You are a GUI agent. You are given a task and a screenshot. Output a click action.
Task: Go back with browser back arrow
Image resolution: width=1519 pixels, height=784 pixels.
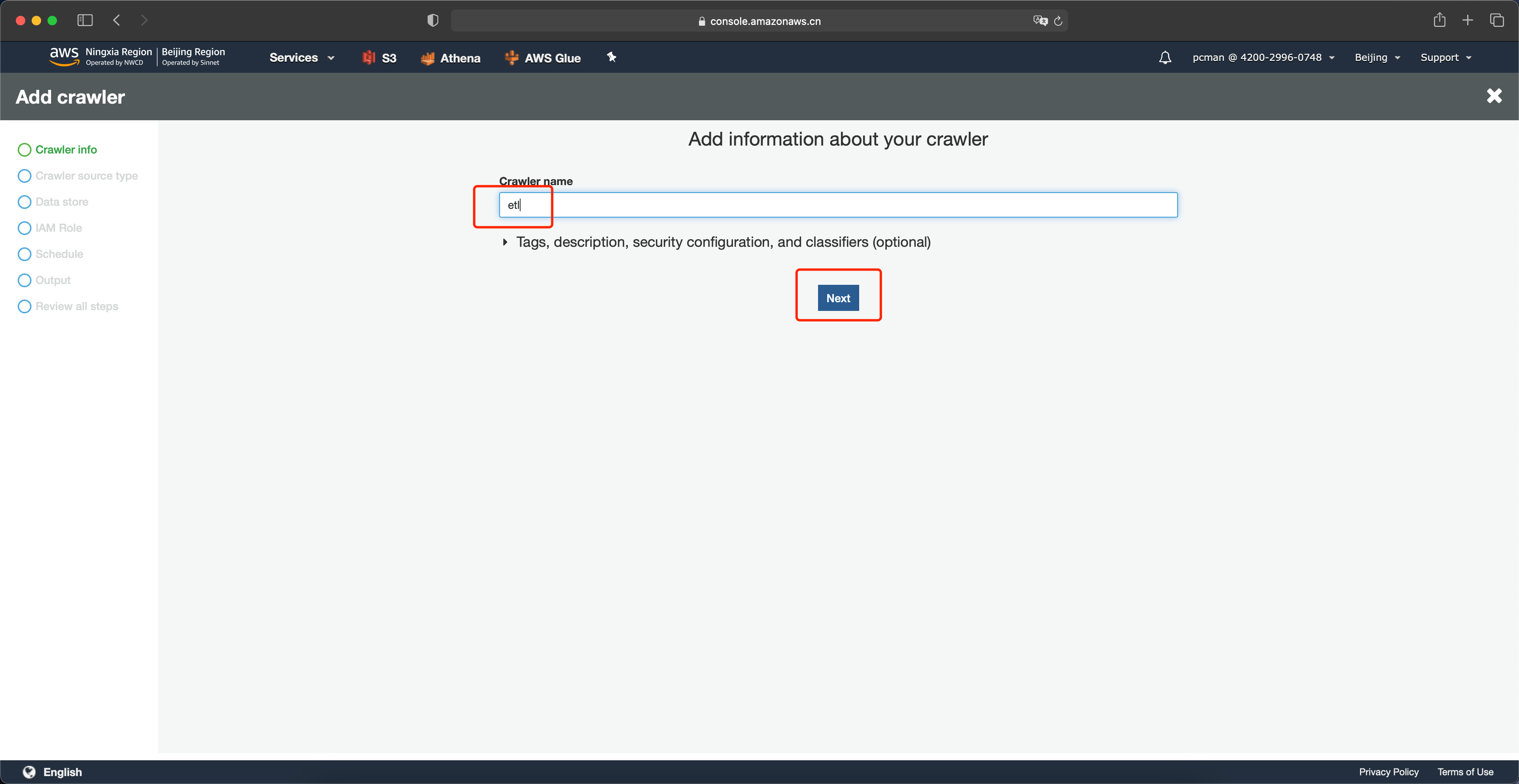pos(117,20)
